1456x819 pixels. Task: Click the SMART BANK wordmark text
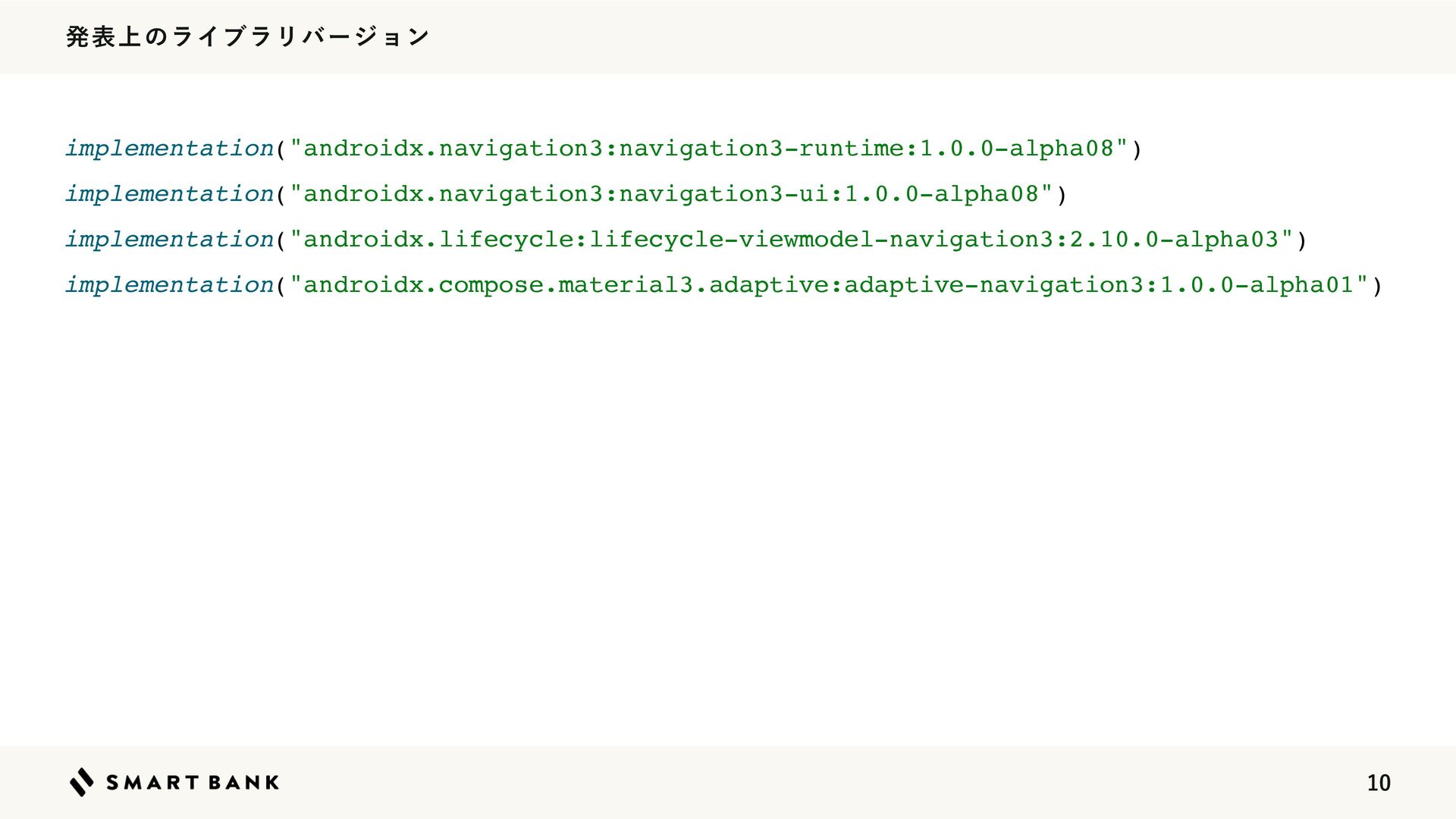coord(193,783)
